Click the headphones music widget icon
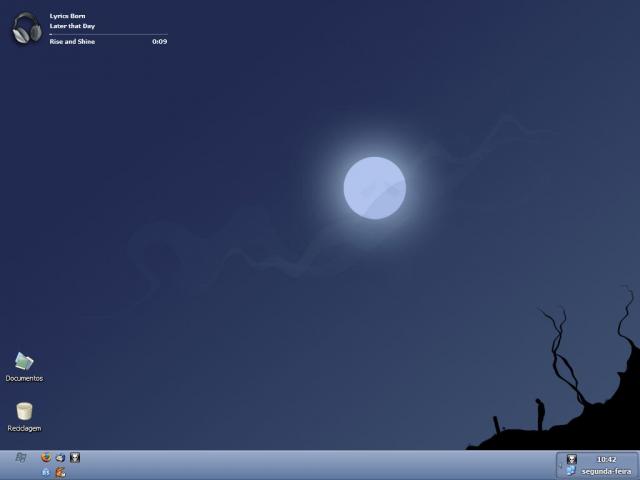The width and height of the screenshot is (640, 480). [x=27, y=28]
